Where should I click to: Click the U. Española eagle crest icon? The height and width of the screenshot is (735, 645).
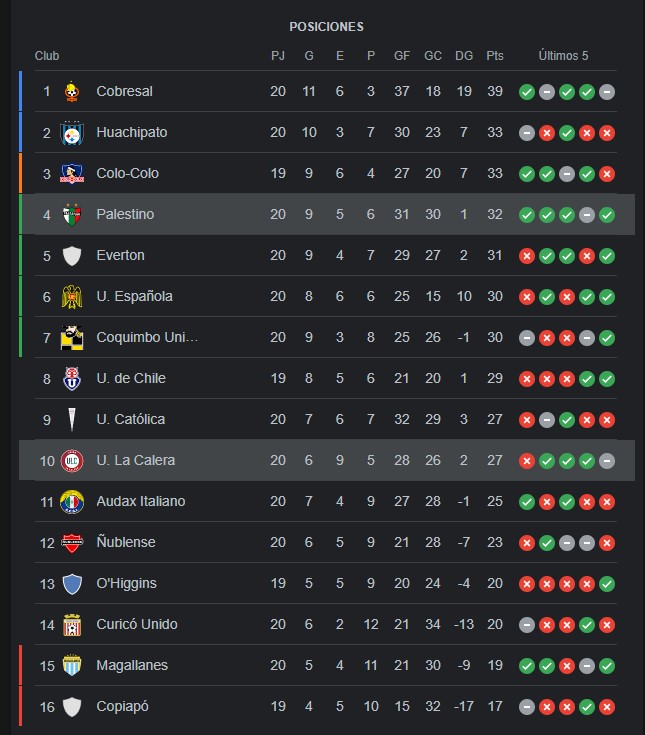pyautogui.click(x=72, y=297)
